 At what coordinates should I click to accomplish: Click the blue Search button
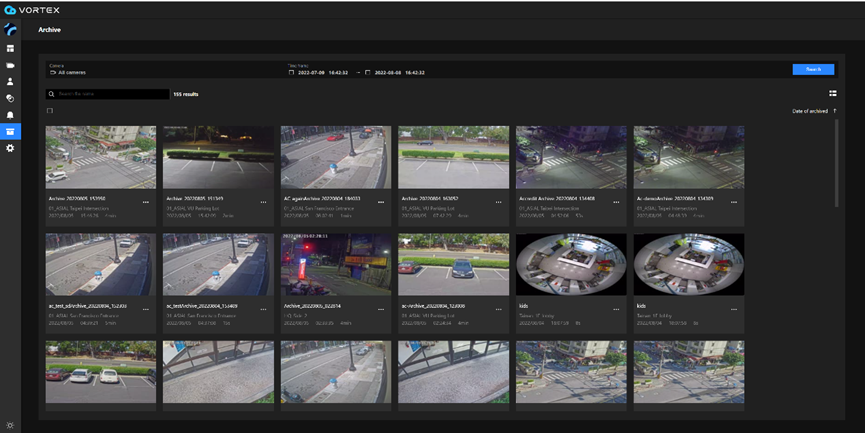click(x=813, y=69)
